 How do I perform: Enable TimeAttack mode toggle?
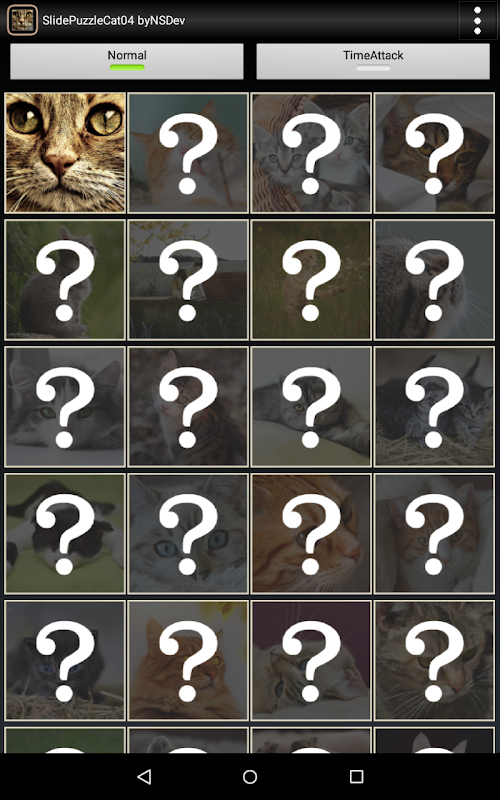click(373, 61)
